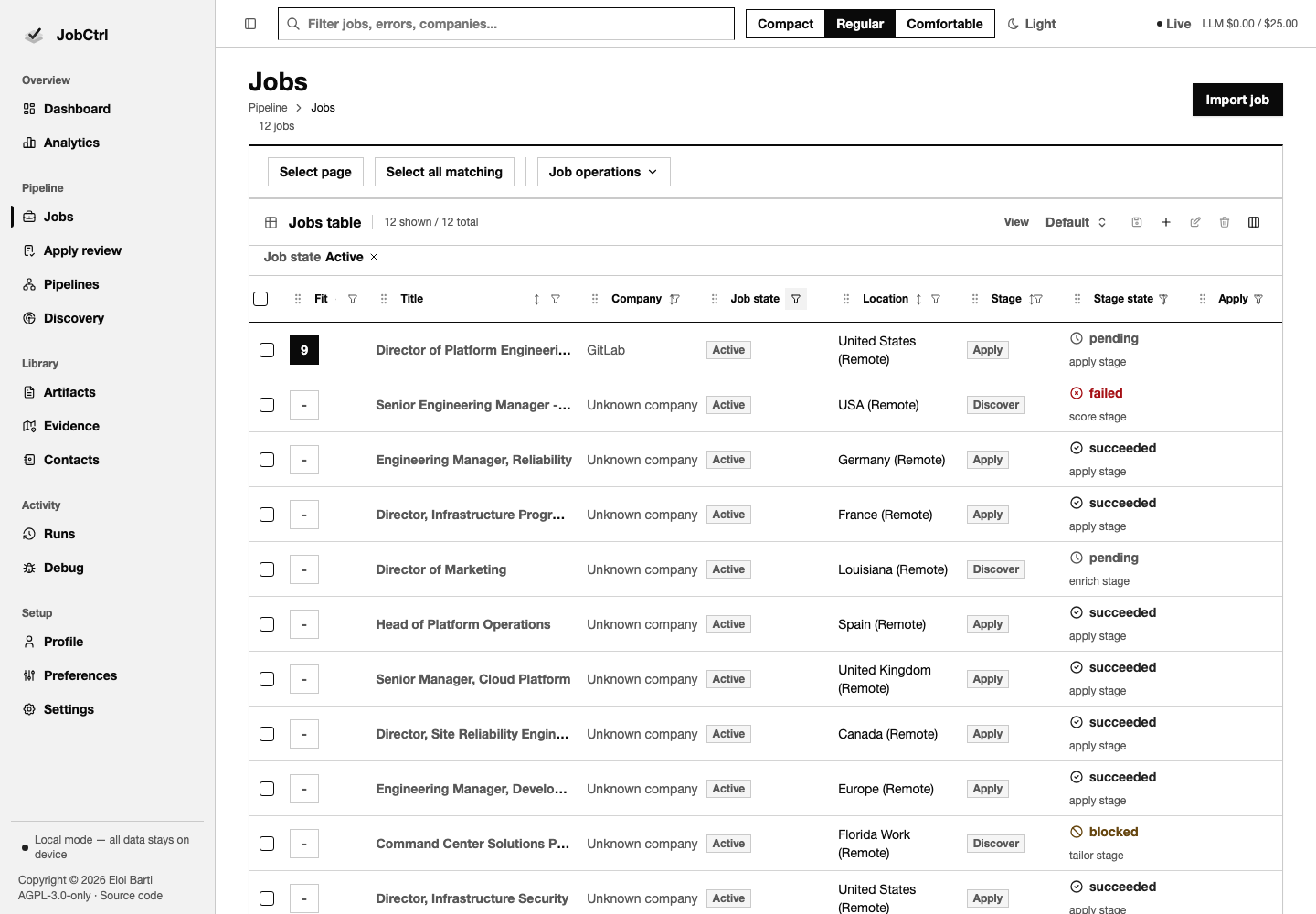Open Settings in the sidebar
Image resolution: width=1316 pixels, height=914 pixels.
tap(108, 709)
